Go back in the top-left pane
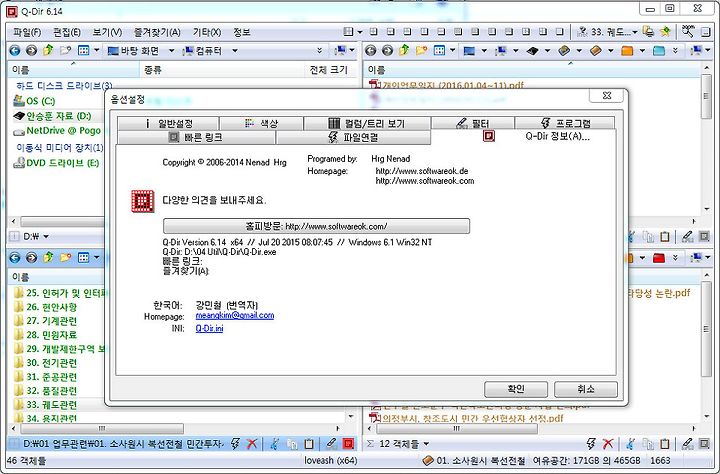The image size is (720, 474). (x=15, y=51)
